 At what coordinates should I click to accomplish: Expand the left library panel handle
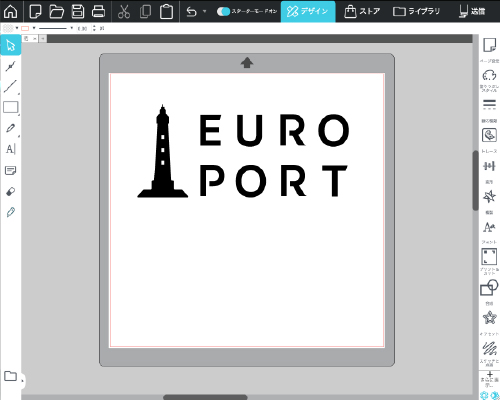[23, 380]
